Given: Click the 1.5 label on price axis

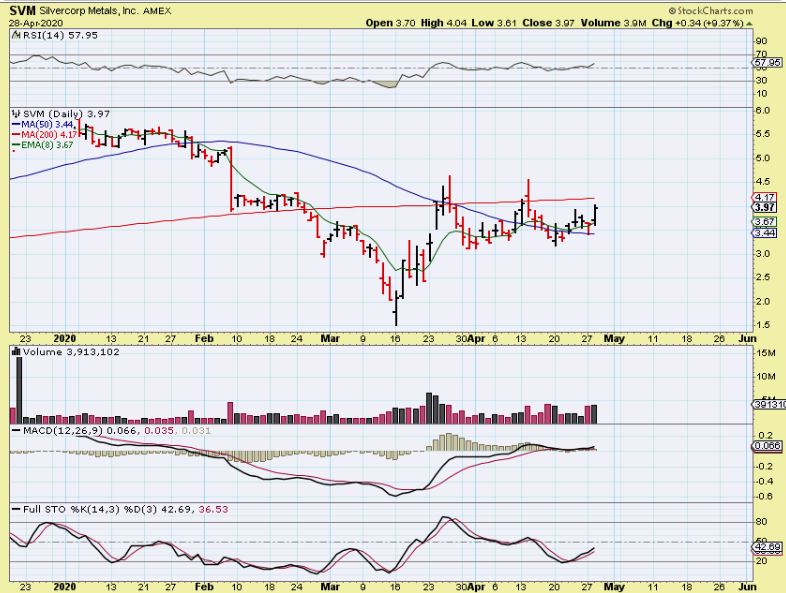Looking at the screenshot, I should [x=763, y=325].
